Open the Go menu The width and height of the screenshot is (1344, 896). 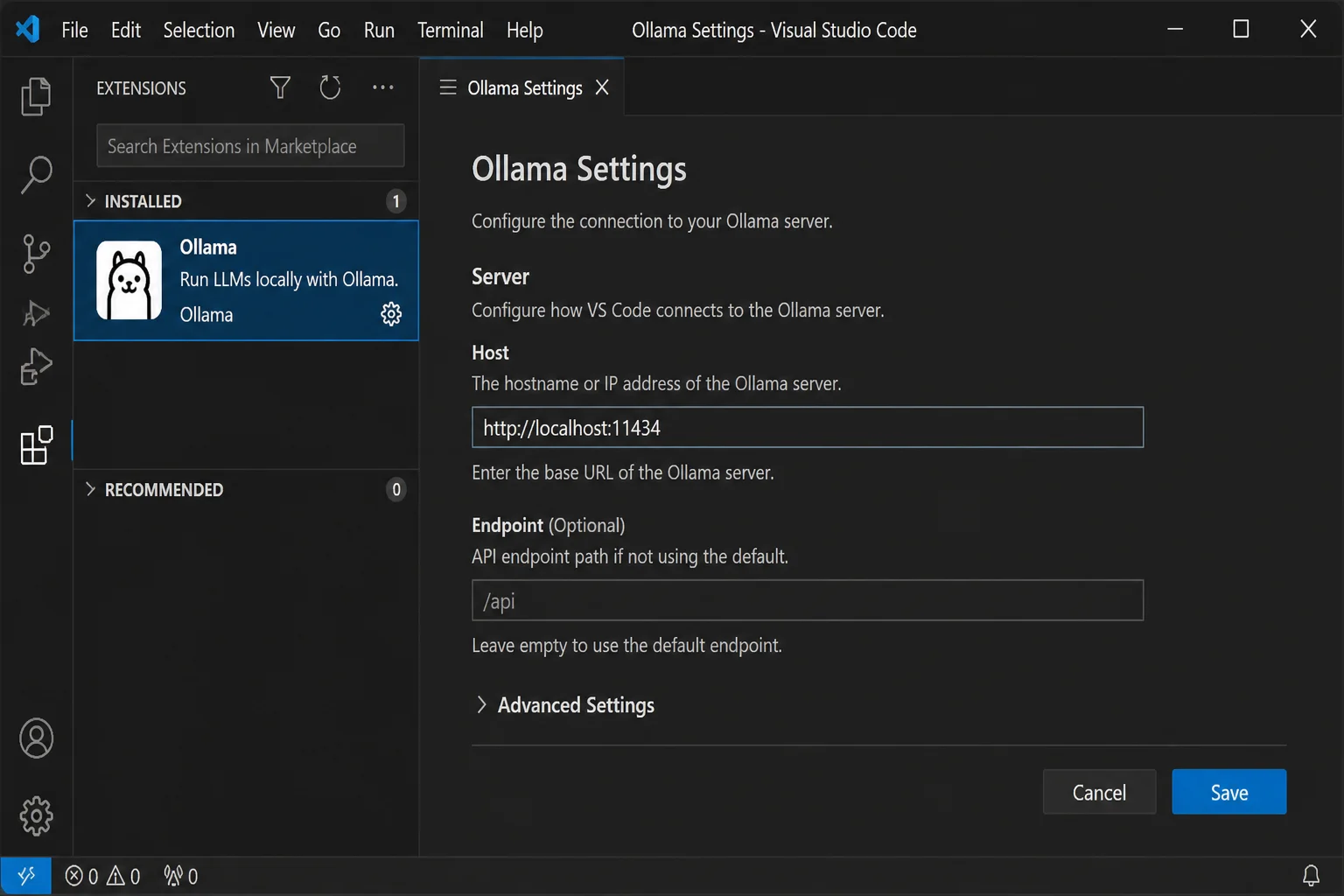329,30
